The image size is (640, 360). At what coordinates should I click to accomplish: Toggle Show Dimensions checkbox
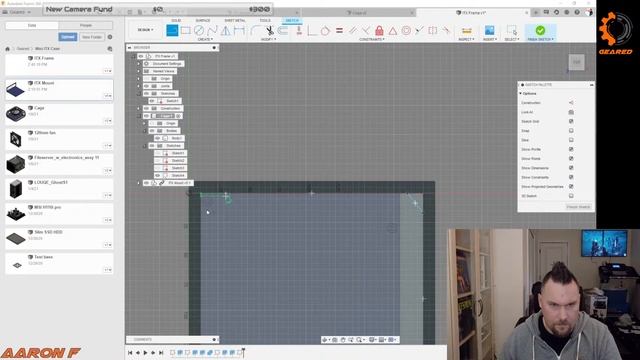click(571, 168)
